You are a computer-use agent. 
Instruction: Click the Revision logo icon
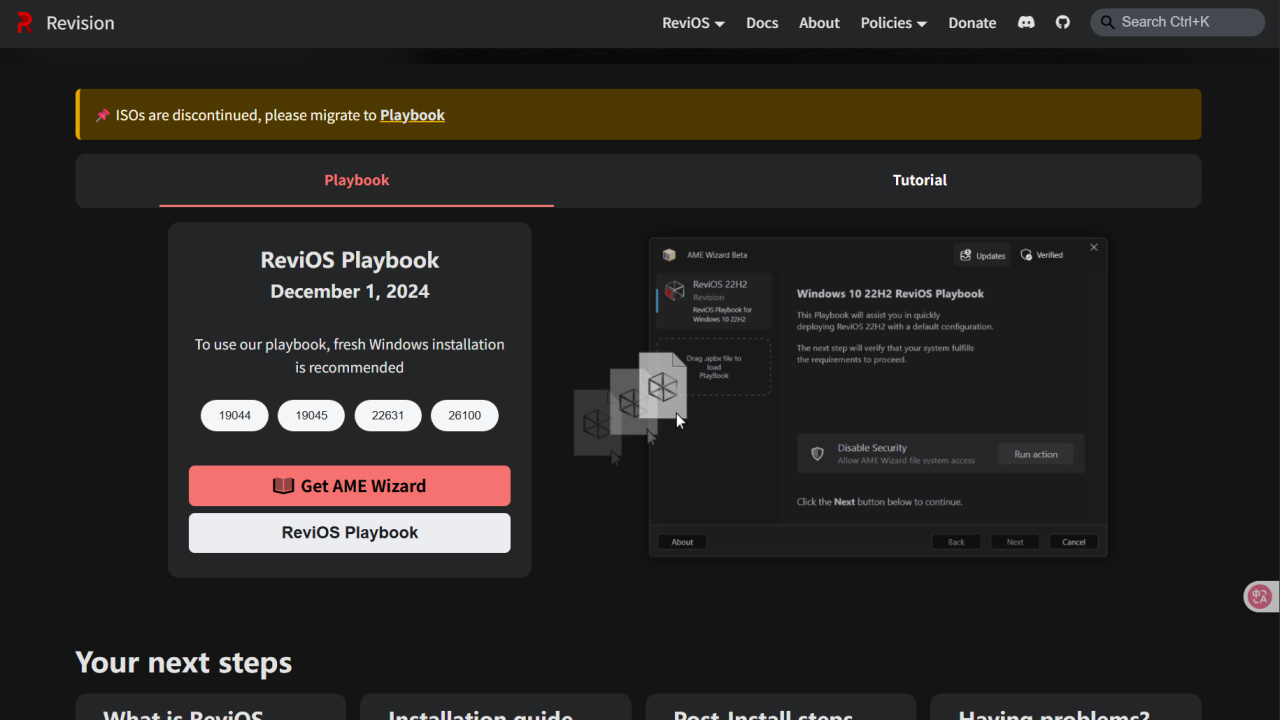[25, 23]
